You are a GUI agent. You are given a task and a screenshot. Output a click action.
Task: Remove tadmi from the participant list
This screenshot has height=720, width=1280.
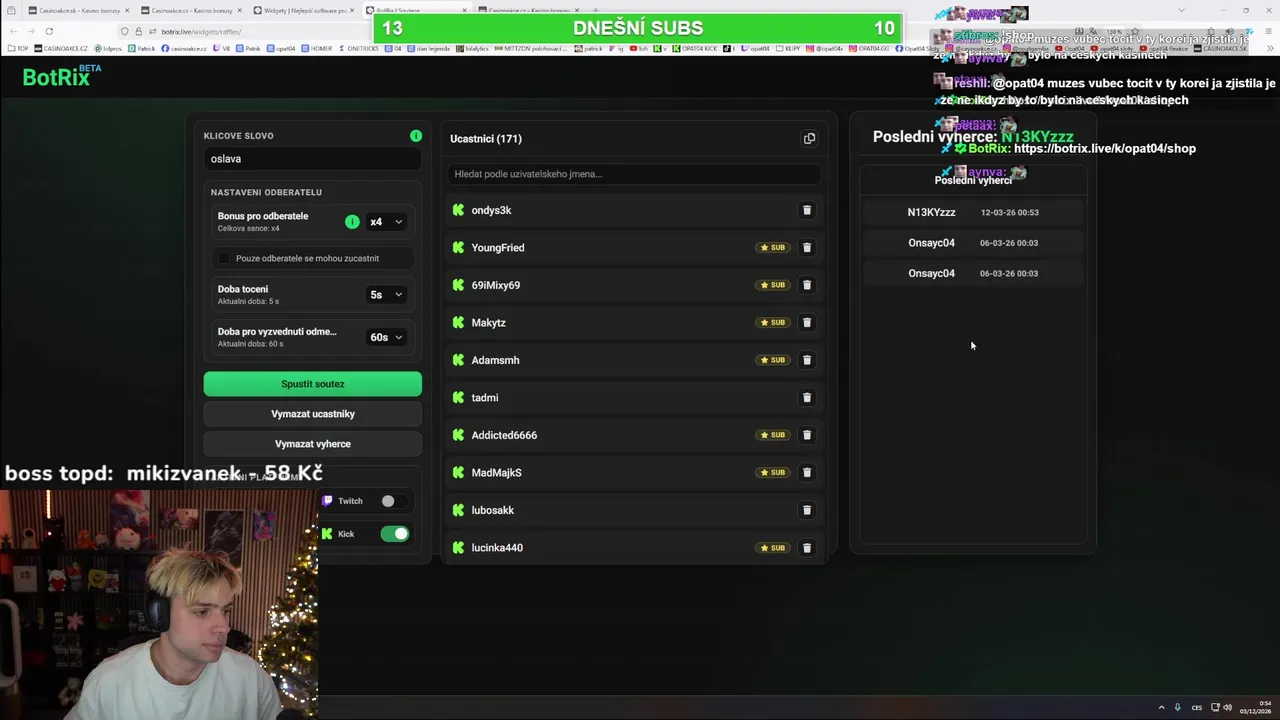point(807,398)
